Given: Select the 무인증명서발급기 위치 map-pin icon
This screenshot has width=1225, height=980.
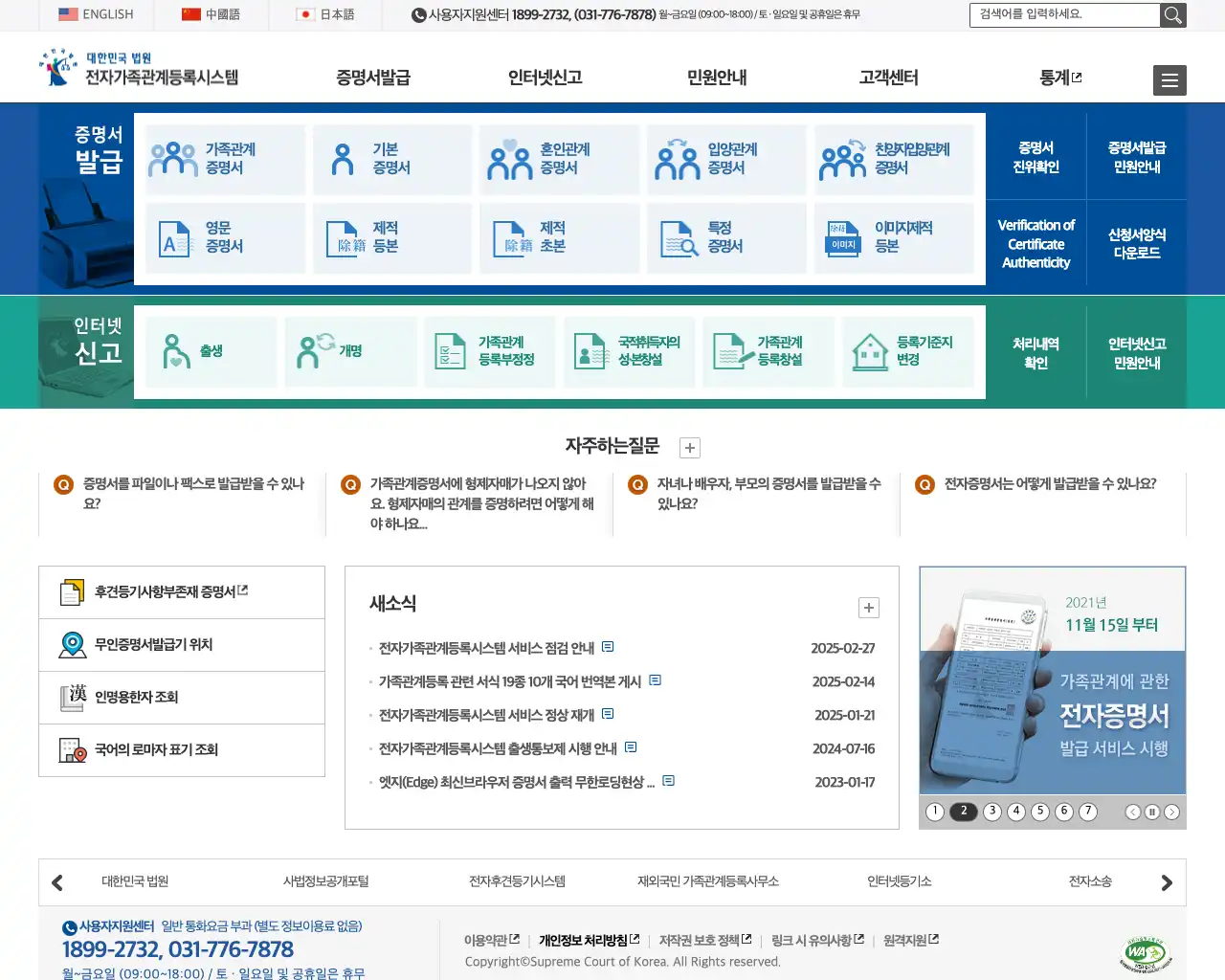Looking at the screenshot, I should pyautogui.click(x=72, y=644).
